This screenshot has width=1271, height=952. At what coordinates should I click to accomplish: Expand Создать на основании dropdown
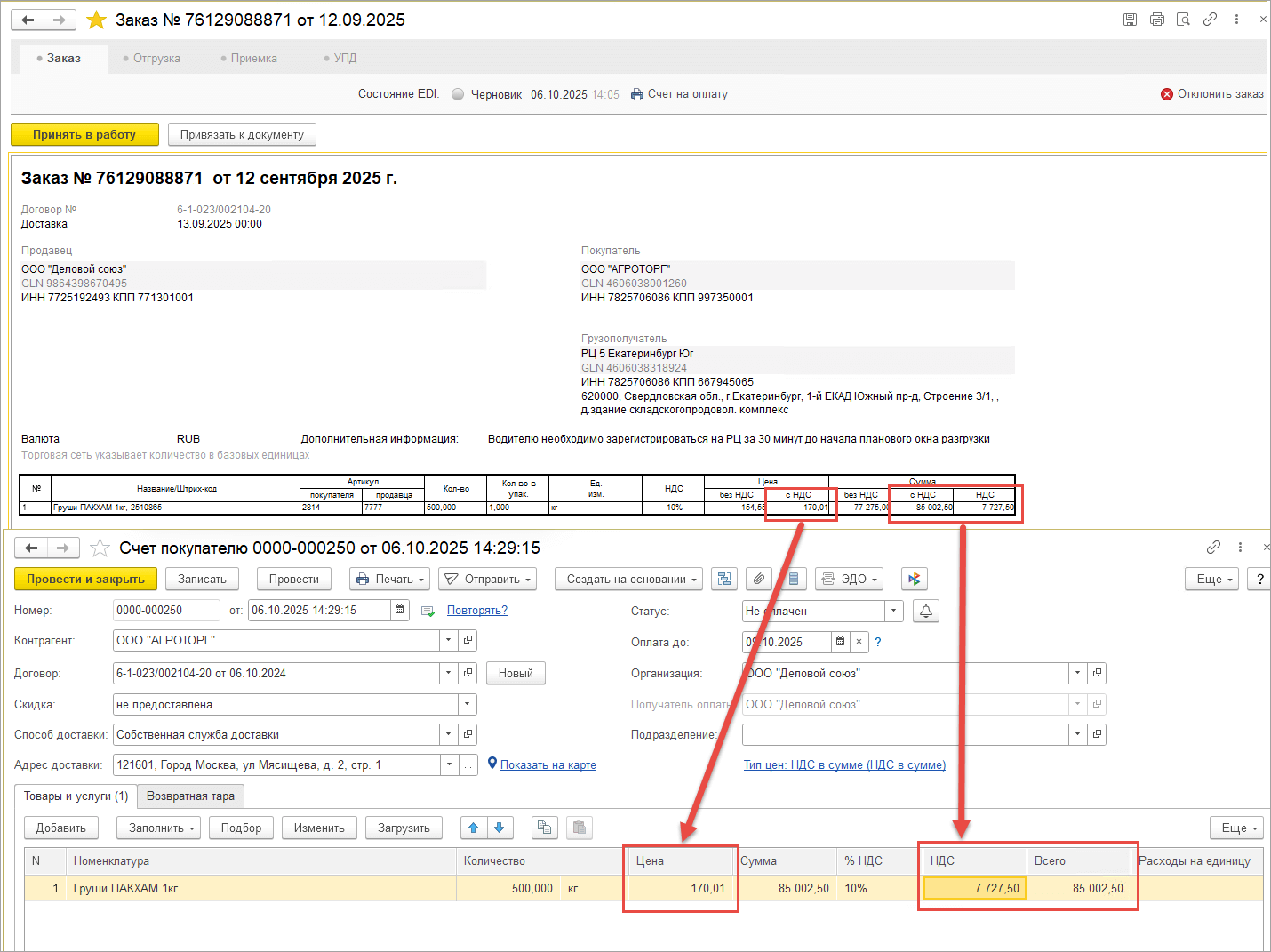coord(628,579)
